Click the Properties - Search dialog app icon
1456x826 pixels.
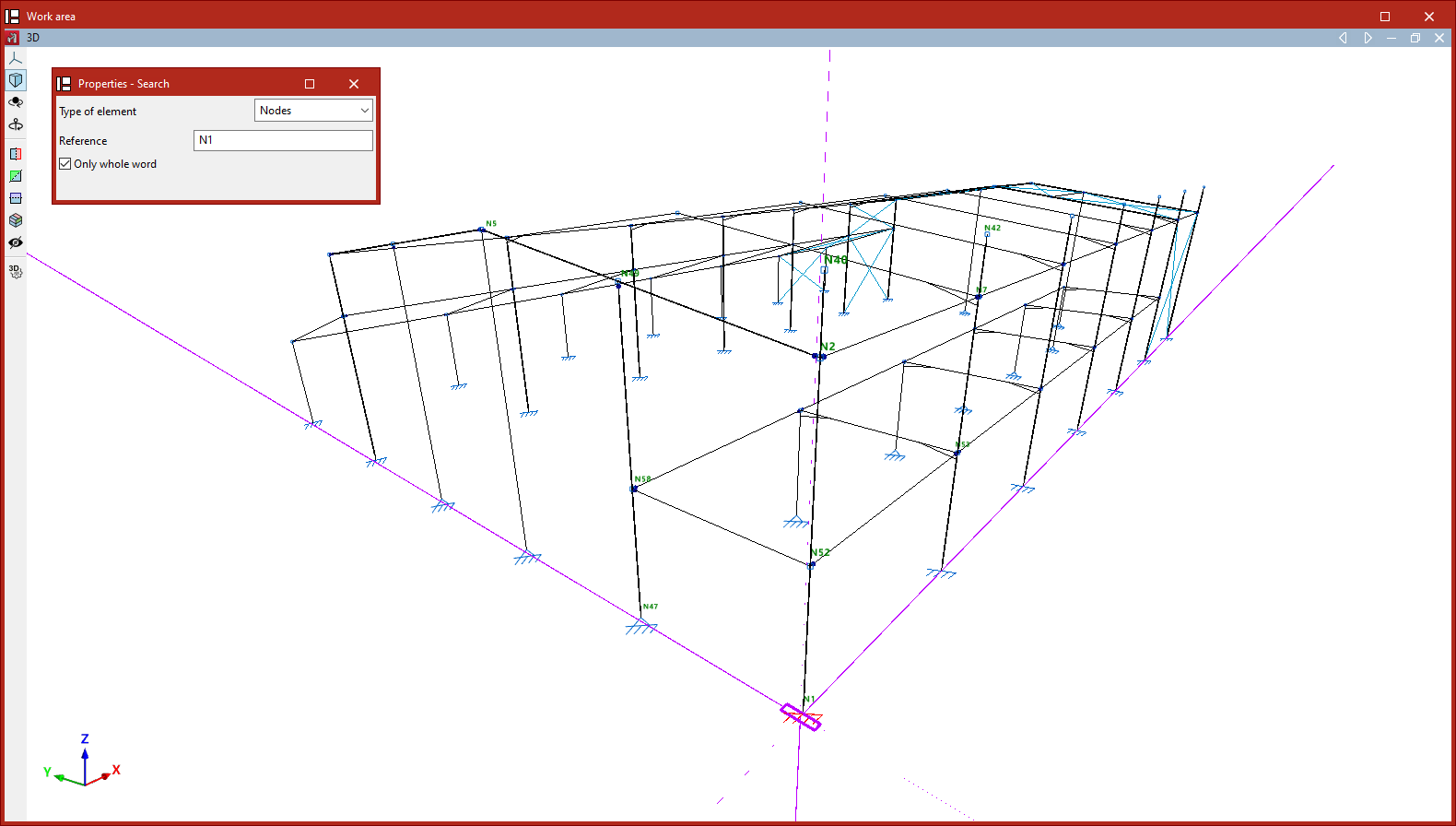point(65,84)
